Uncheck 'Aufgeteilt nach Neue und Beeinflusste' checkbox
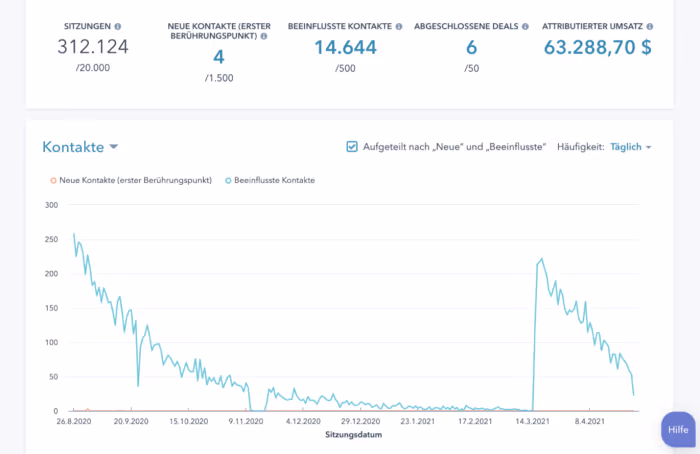700x454 pixels. point(352,146)
